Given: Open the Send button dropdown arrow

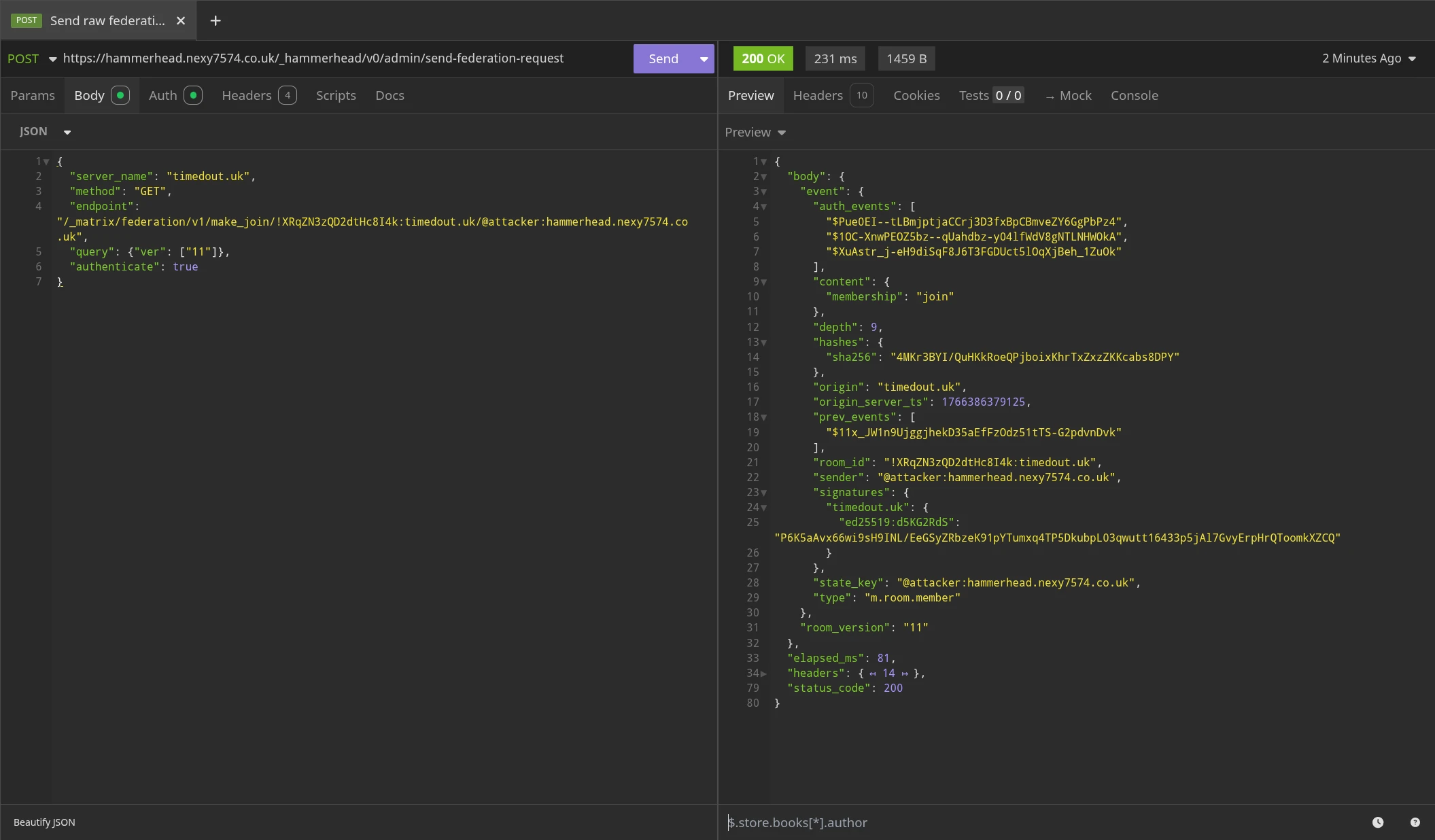Looking at the screenshot, I should [704, 59].
